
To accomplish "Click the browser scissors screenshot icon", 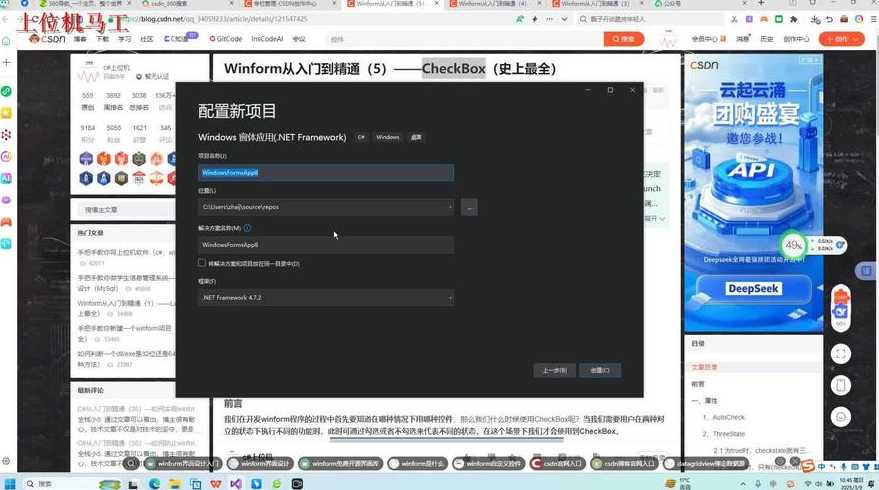I will coord(734,19).
